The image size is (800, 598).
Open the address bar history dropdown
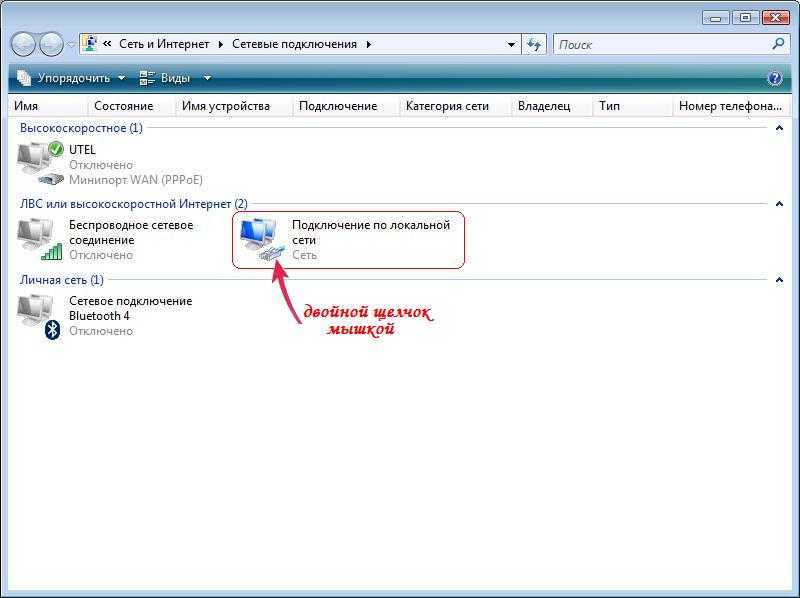(x=511, y=44)
